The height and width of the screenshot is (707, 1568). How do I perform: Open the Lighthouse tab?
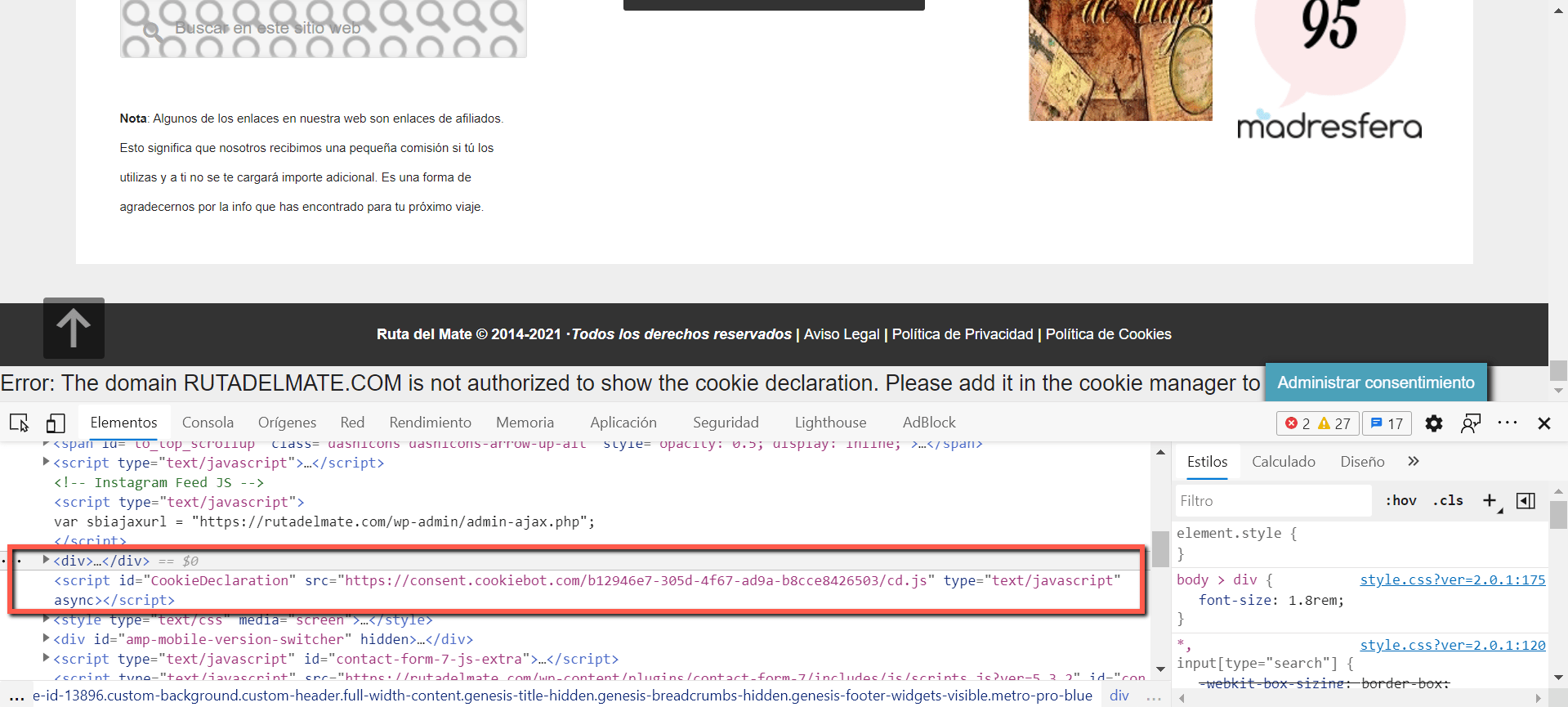tap(830, 423)
